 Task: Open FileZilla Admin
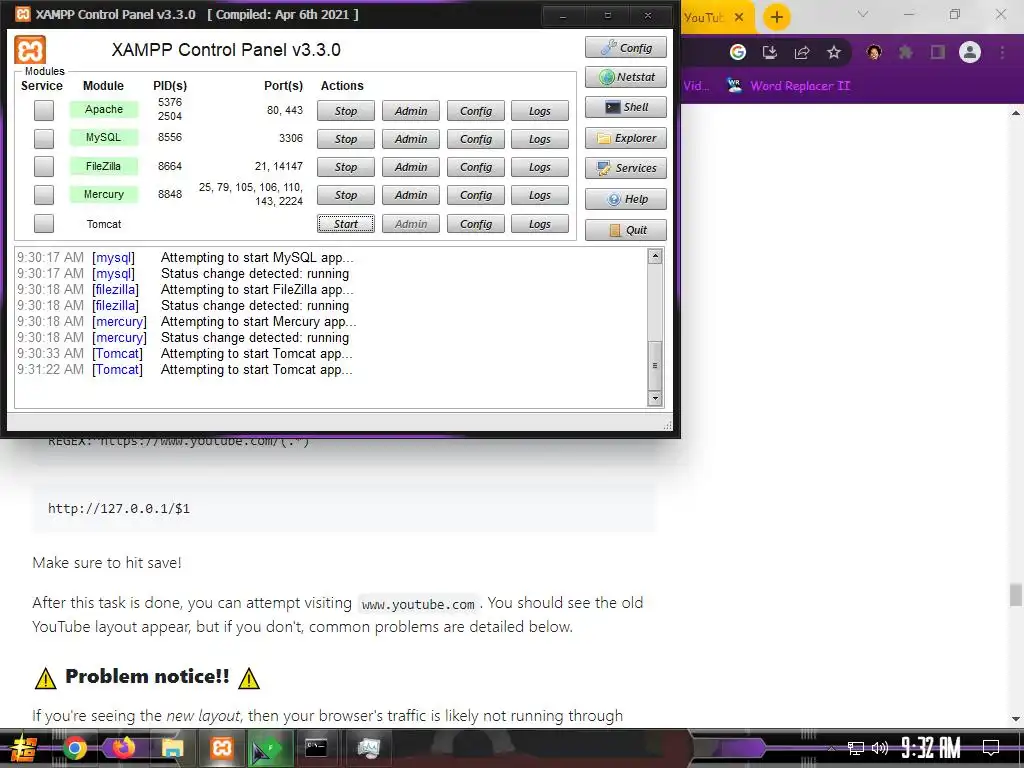coord(411,167)
